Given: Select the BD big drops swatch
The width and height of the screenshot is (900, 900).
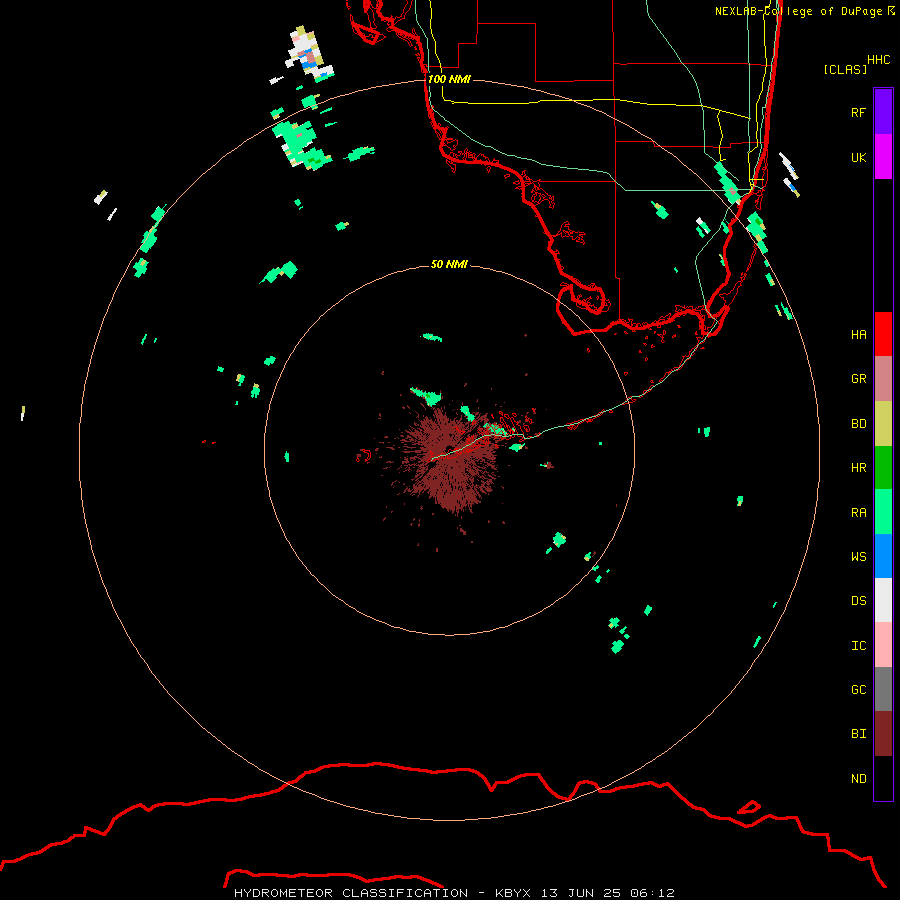Looking at the screenshot, I should coord(883,423).
